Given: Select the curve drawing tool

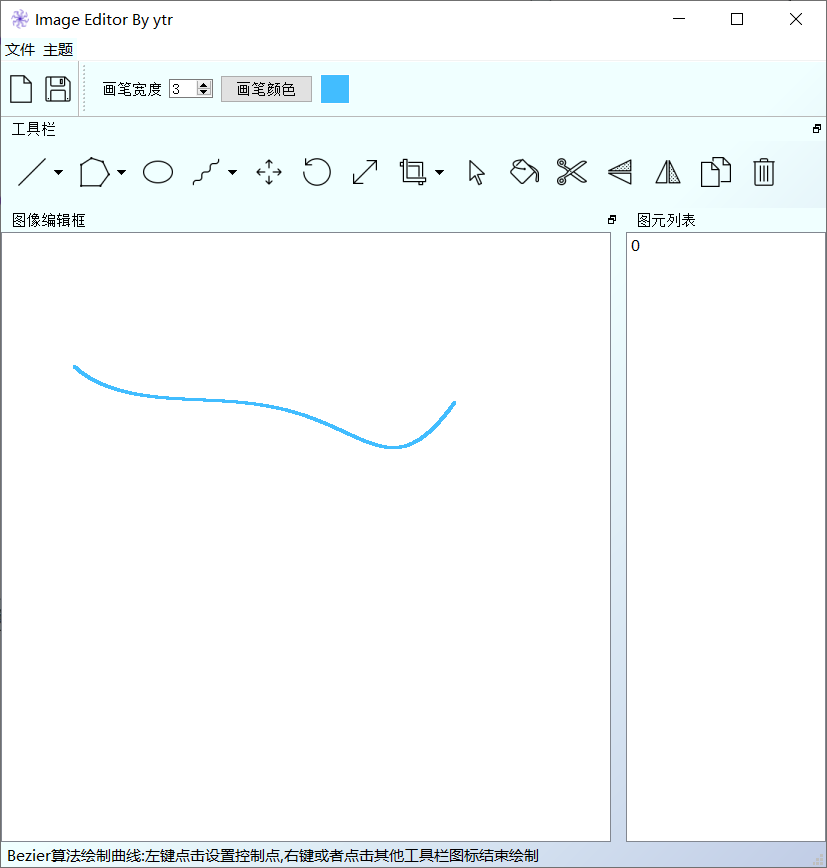Looking at the screenshot, I should 206,172.
